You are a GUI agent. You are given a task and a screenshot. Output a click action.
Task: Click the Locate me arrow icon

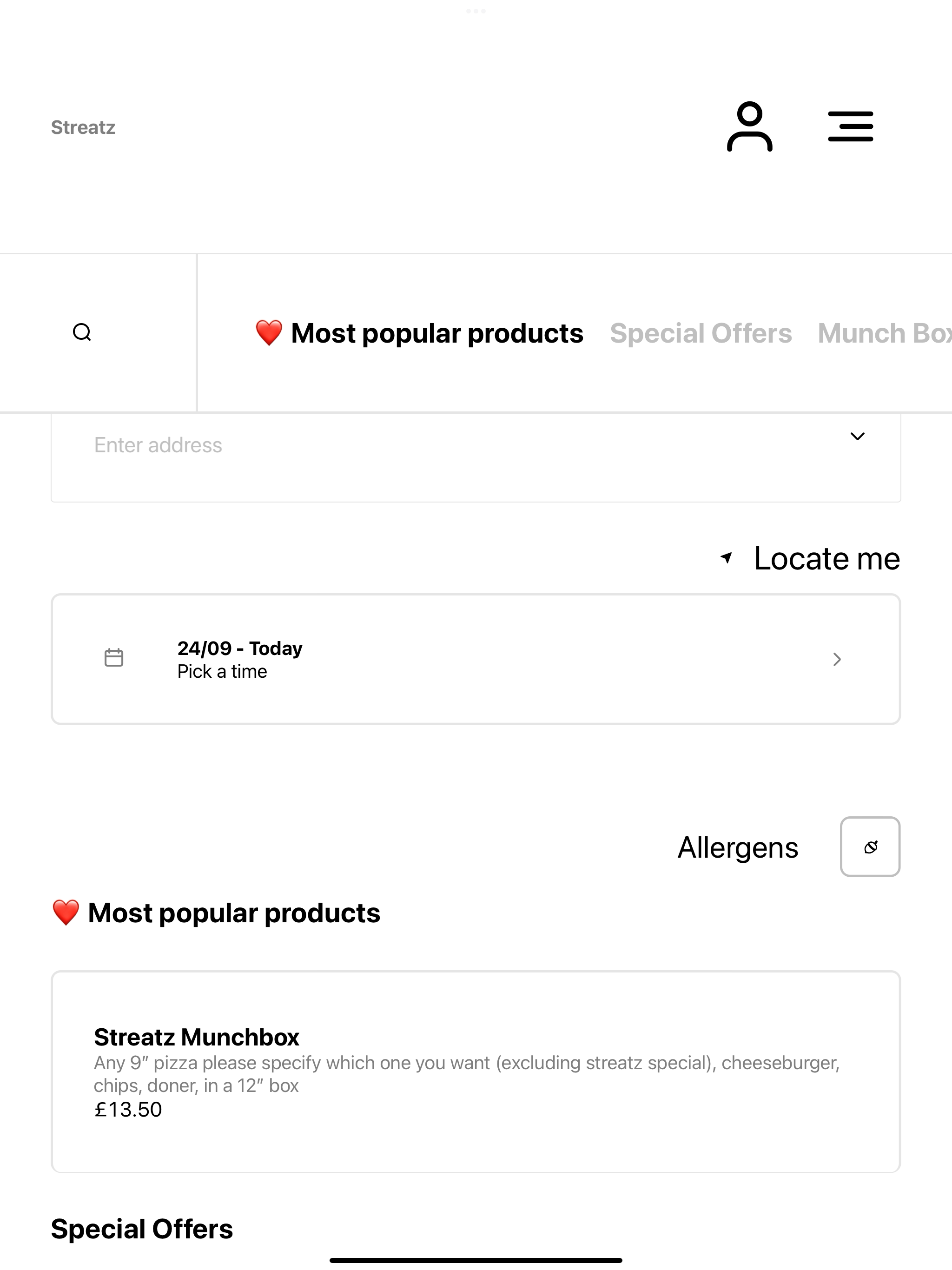(727, 557)
